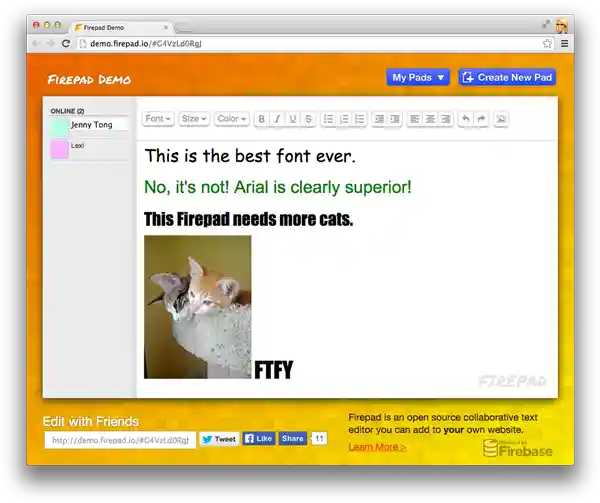The image size is (600, 503).
Task: Align text to the left
Action: tap(414, 119)
